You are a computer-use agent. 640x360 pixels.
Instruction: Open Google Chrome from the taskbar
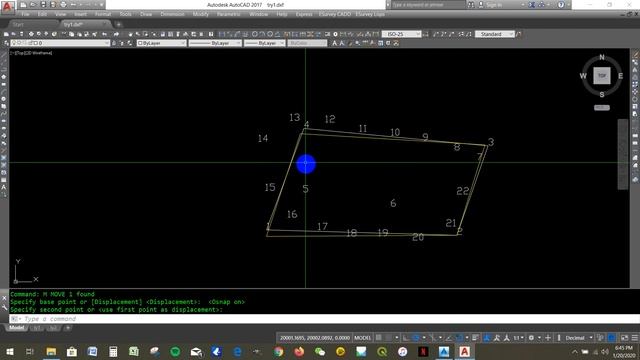tap(278, 351)
